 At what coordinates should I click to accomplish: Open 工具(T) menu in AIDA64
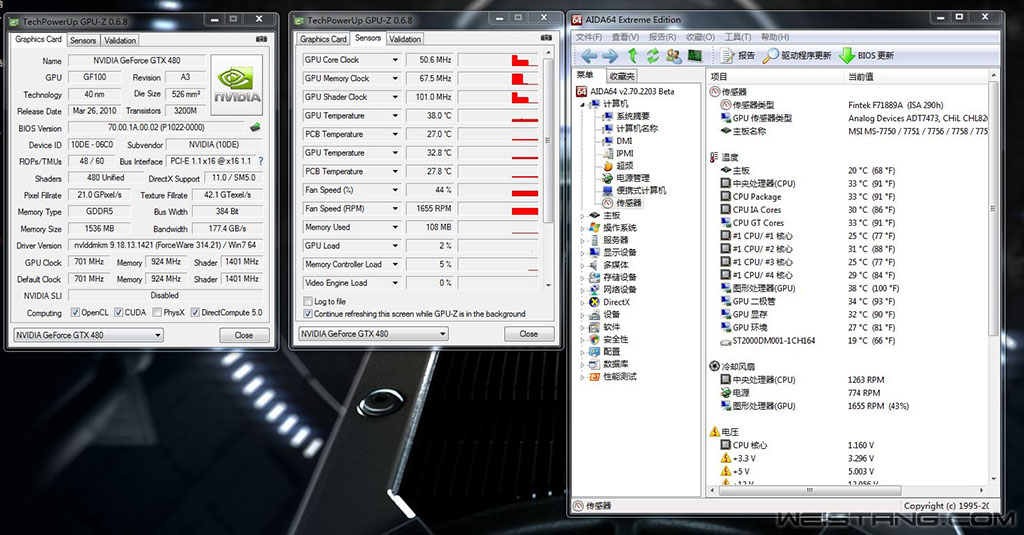click(737, 37)
